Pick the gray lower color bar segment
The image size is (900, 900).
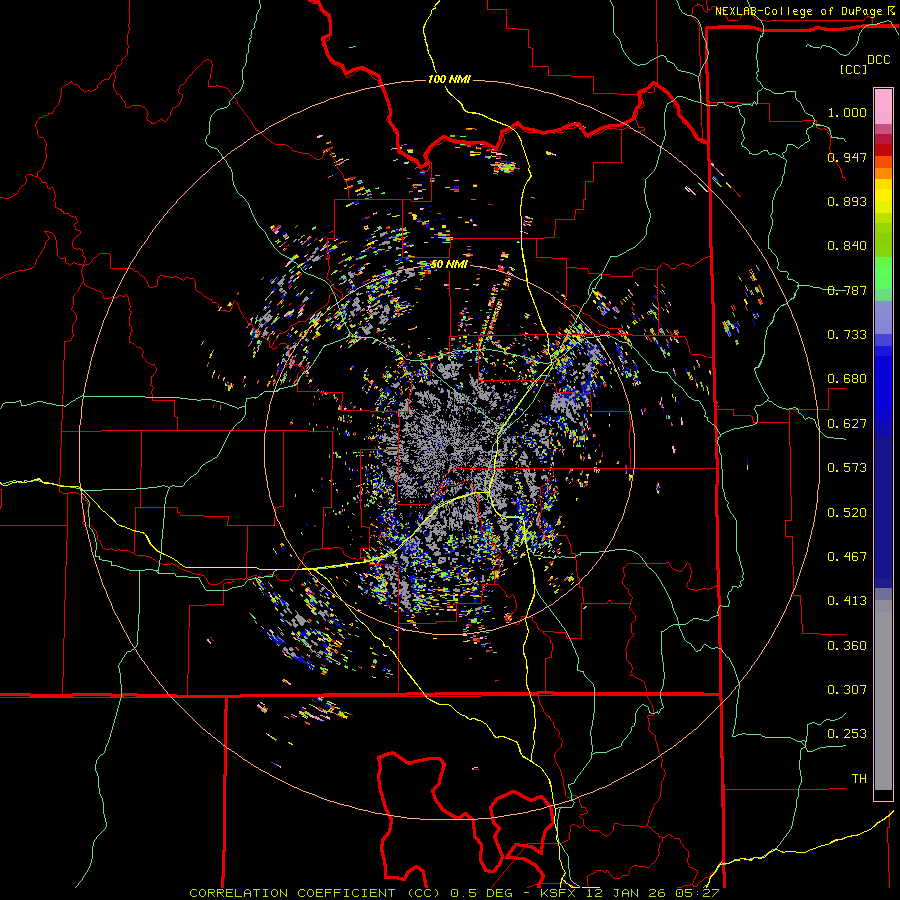coord(883,695)
